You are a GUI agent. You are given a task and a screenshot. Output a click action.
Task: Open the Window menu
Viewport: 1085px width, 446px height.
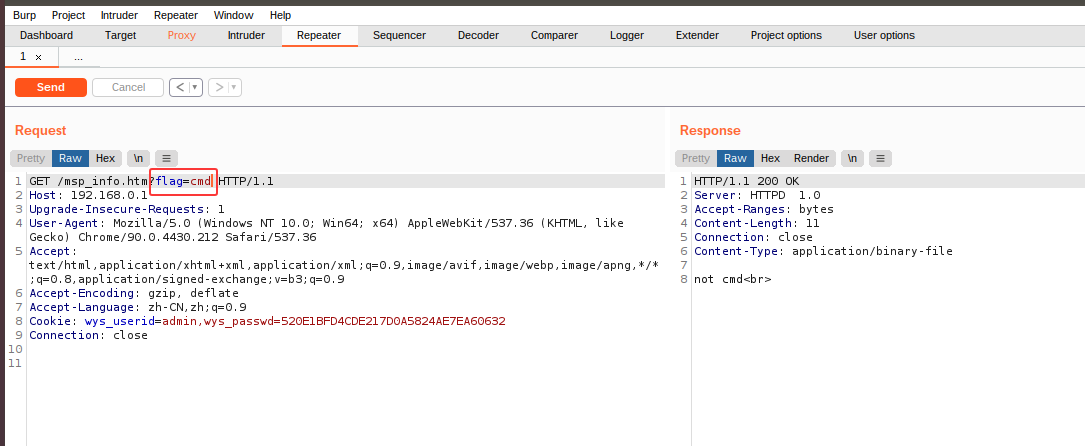(233, 15)
